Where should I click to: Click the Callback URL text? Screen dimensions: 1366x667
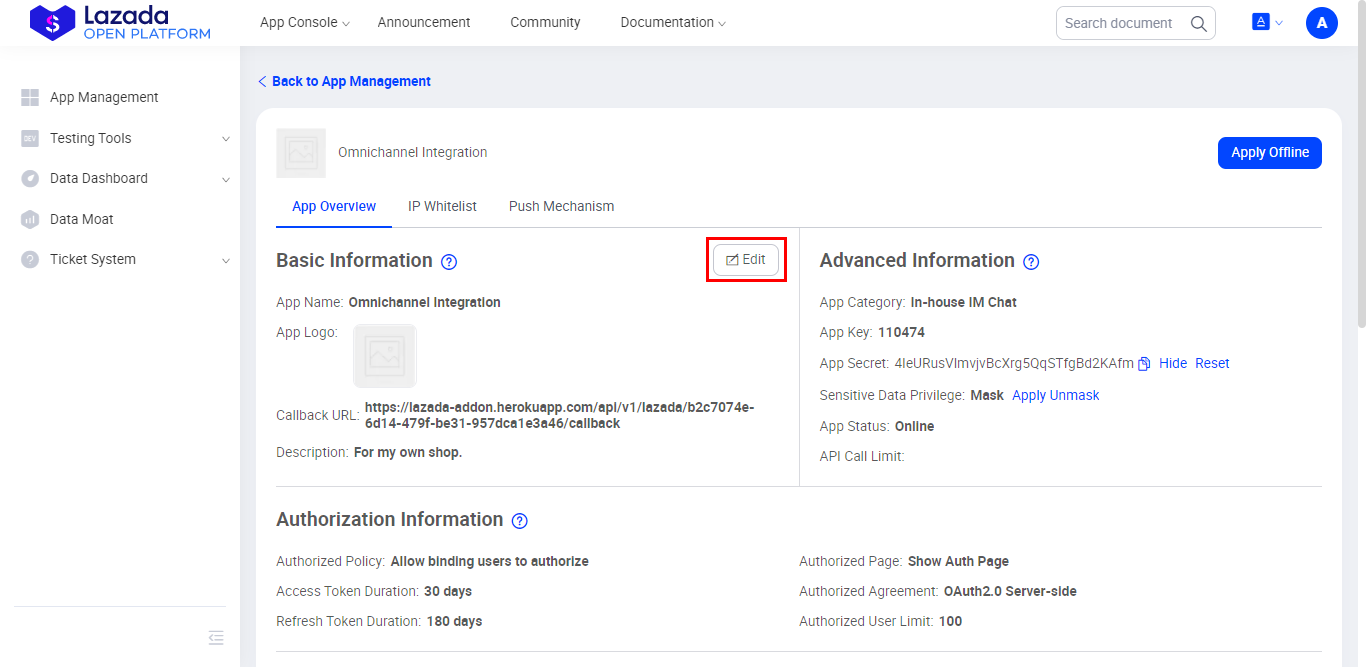pos(559,415)
